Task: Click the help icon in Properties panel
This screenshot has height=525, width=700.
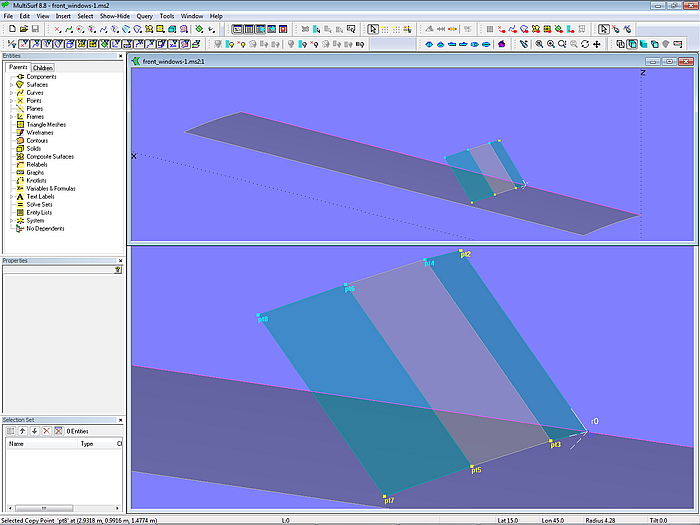Action: coord(118,270)
